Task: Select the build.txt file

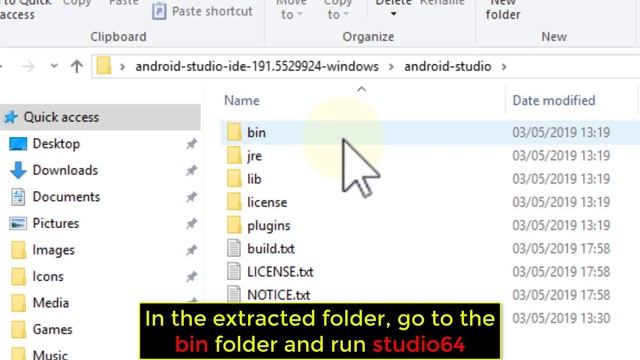Action: (271, 249)
